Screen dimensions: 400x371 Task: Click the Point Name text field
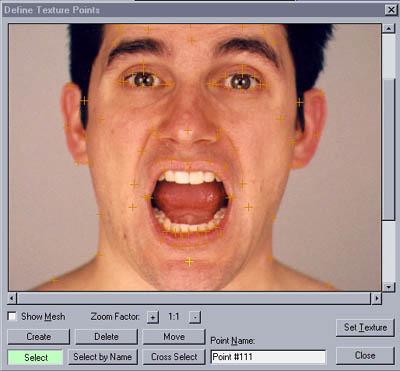[268, 357]
